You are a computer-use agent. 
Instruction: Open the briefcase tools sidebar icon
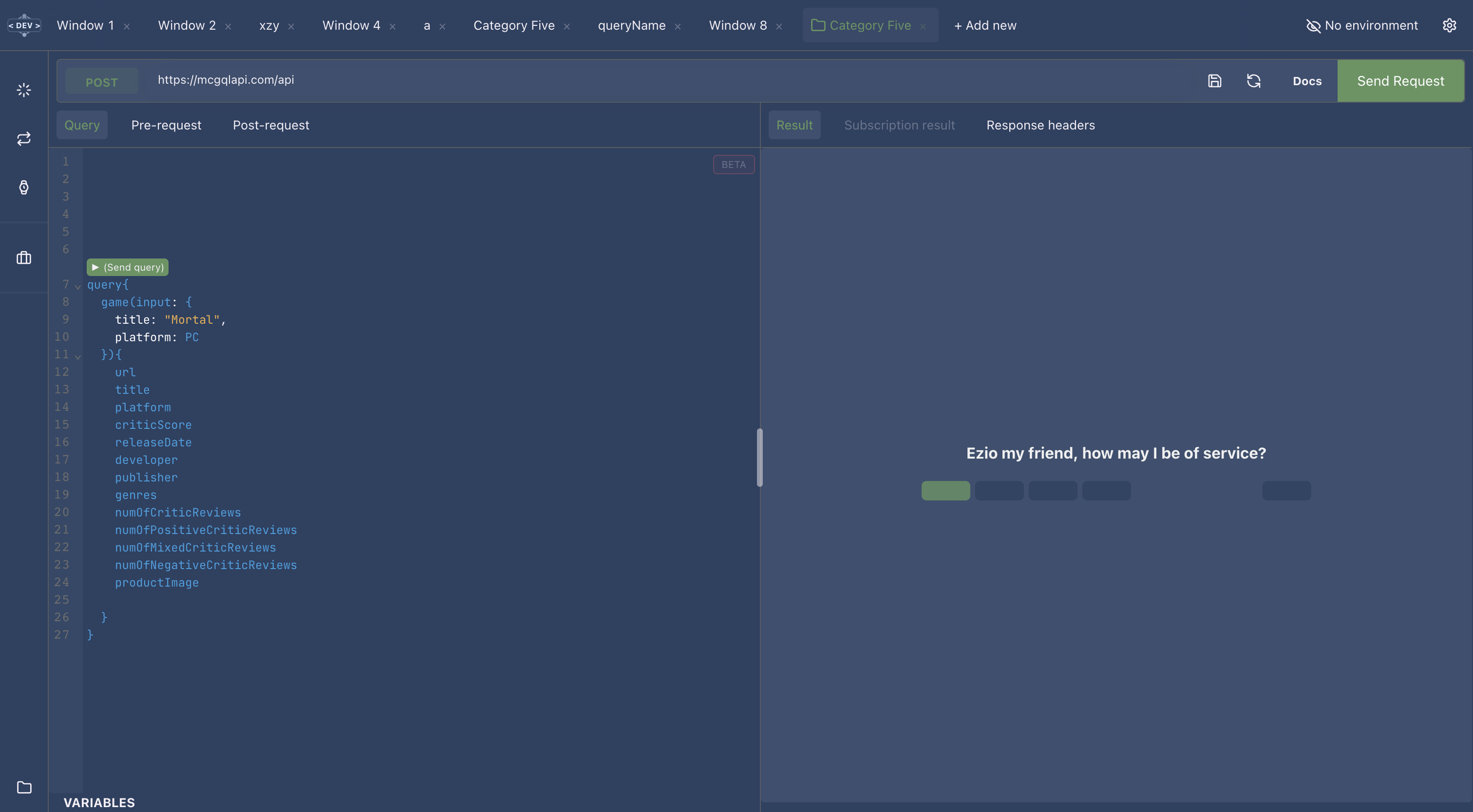23,258
